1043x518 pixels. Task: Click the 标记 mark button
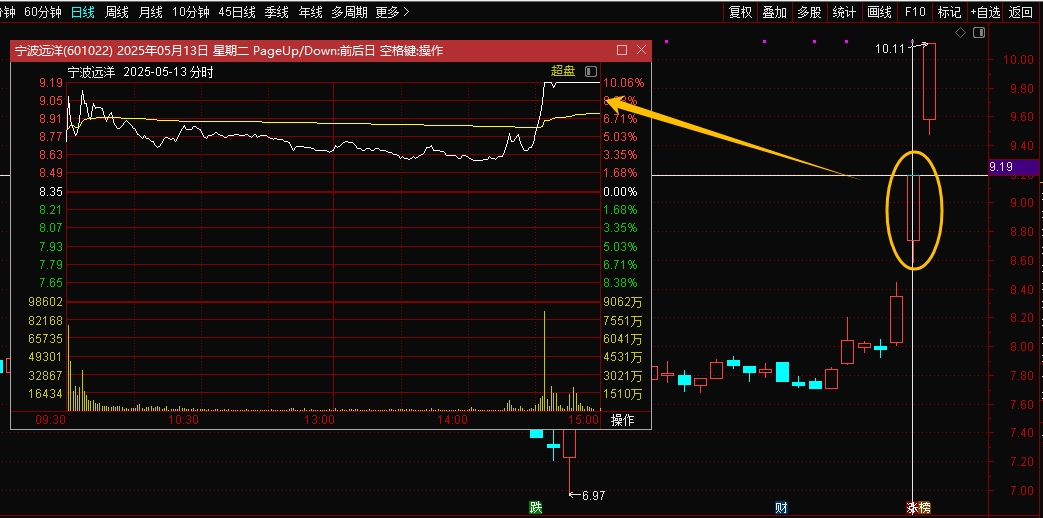tap(949, 11)
